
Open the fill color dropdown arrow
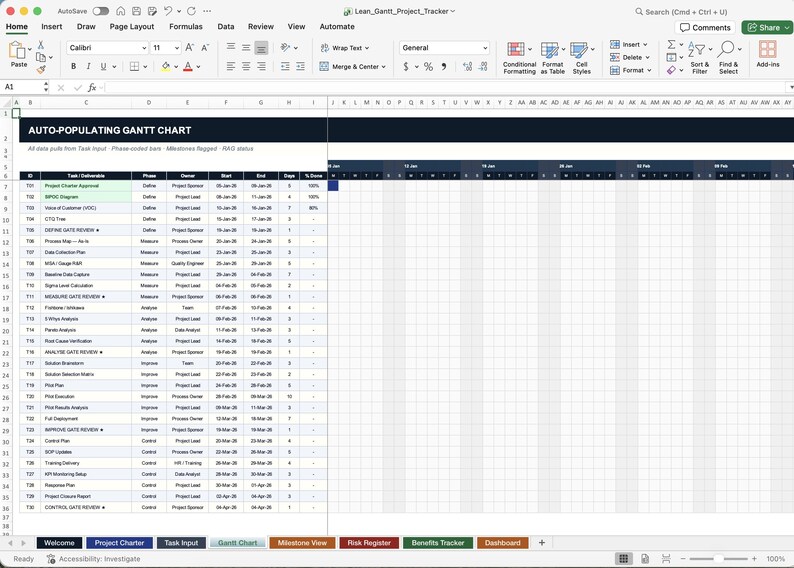coord(176,67)
